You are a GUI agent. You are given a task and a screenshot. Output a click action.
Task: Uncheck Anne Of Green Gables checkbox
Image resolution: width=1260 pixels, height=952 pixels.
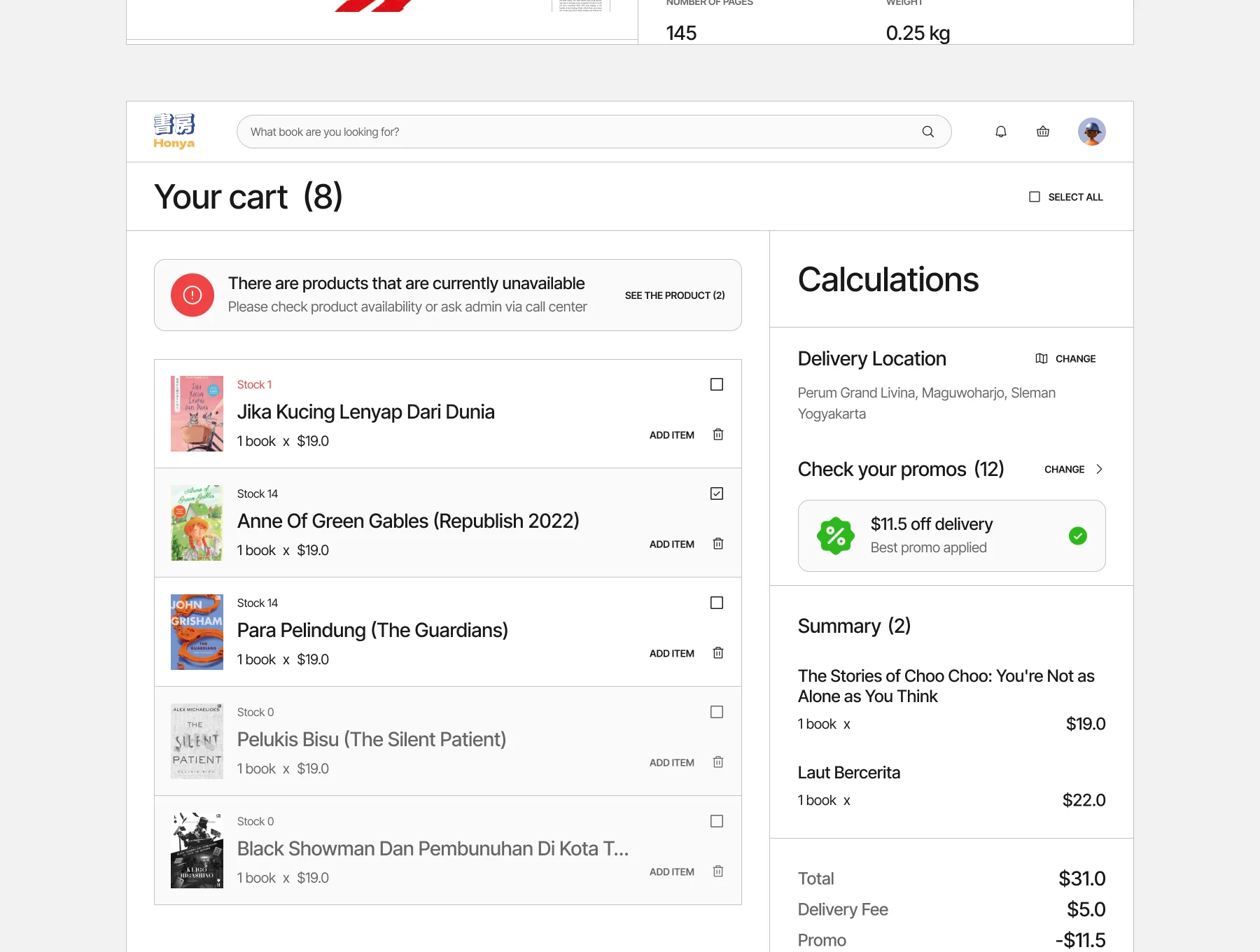coord(717,493)
